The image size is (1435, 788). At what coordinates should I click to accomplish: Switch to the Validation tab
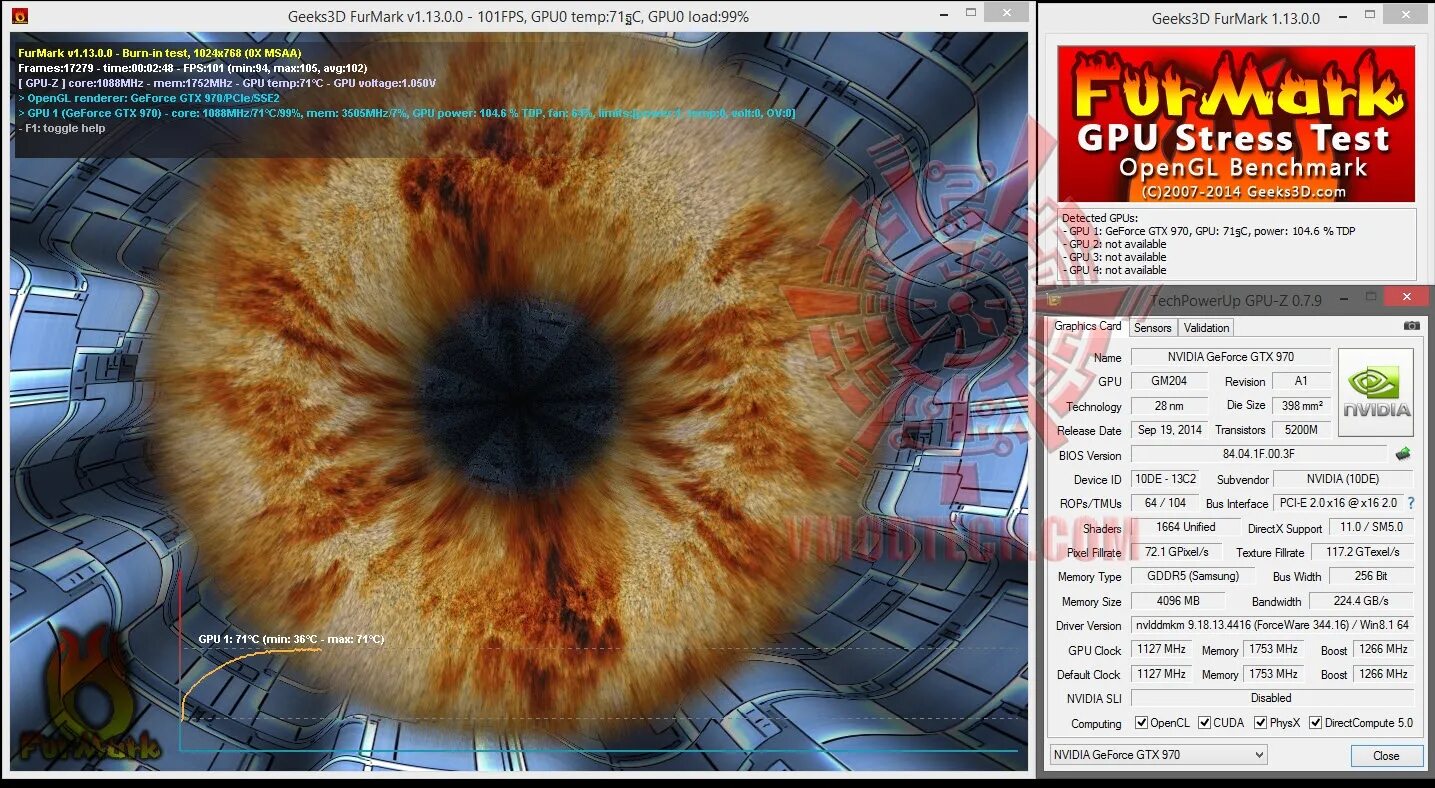1207,328
